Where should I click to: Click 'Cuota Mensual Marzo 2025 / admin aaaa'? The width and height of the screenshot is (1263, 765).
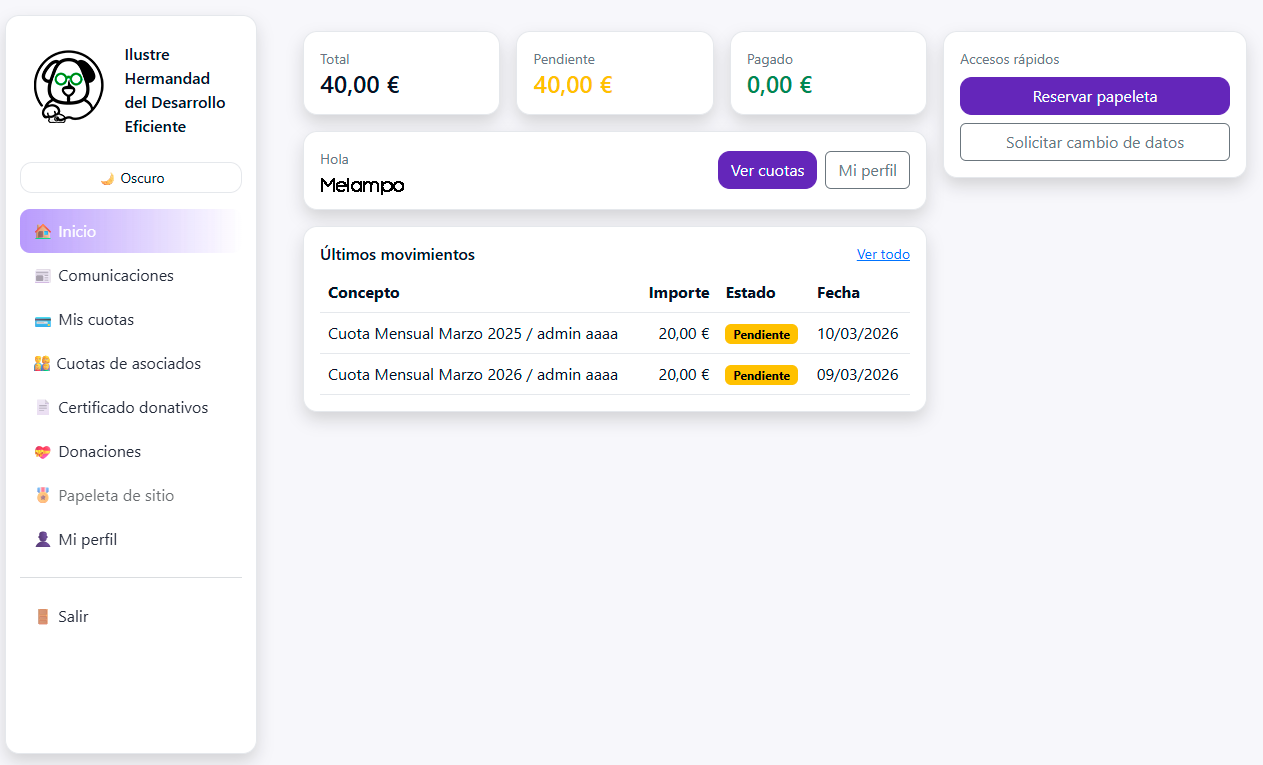[473, 333]
